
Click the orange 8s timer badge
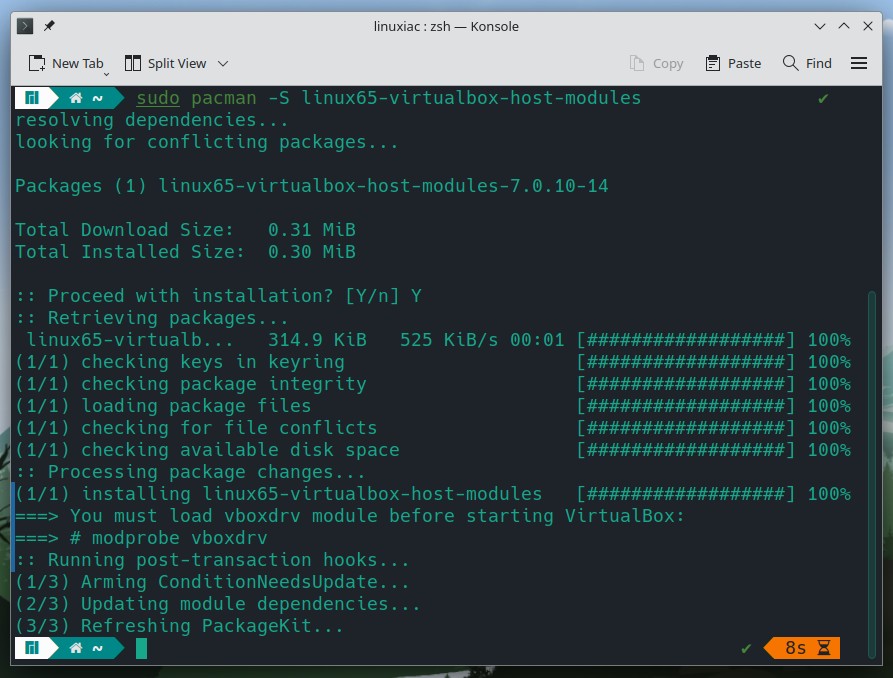[802, 648]
